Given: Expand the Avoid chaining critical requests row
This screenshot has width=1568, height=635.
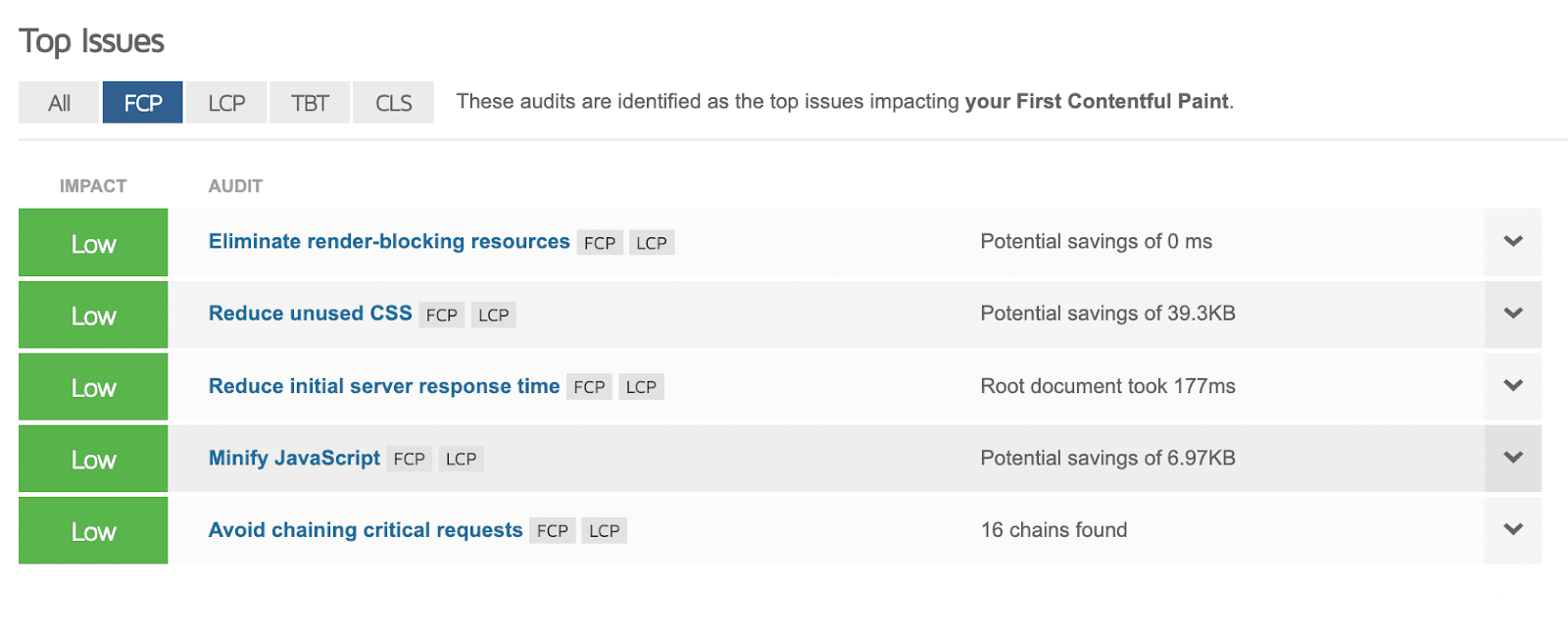Looking at the screenshot, I should click(x=1512, y=530).
